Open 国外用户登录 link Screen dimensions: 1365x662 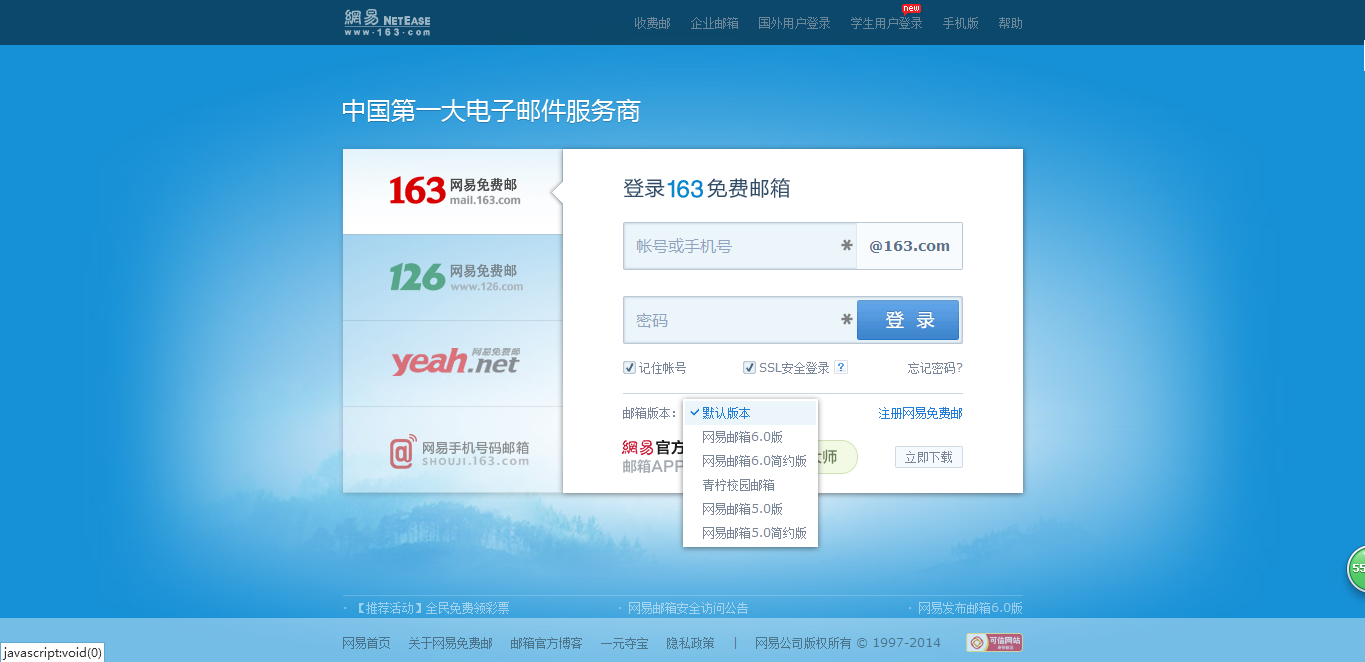click(x=794, y=23)
